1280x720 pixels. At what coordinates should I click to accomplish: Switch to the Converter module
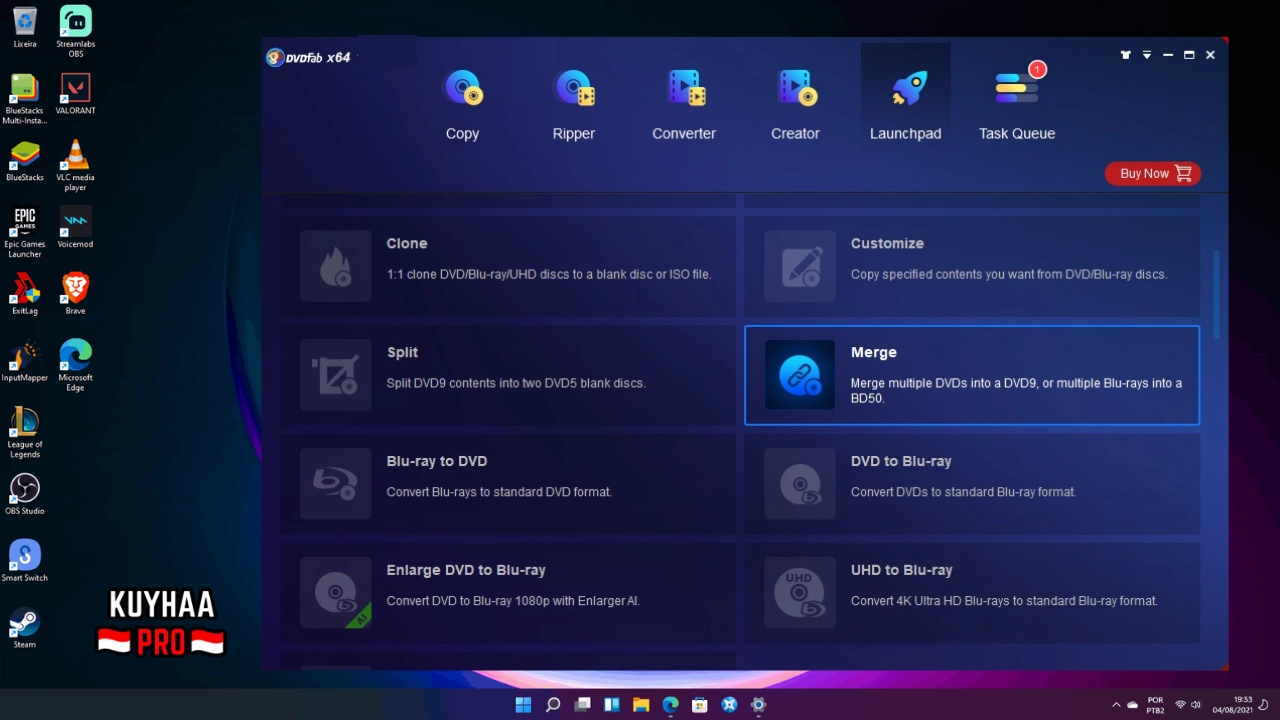(x=684, y=104)
